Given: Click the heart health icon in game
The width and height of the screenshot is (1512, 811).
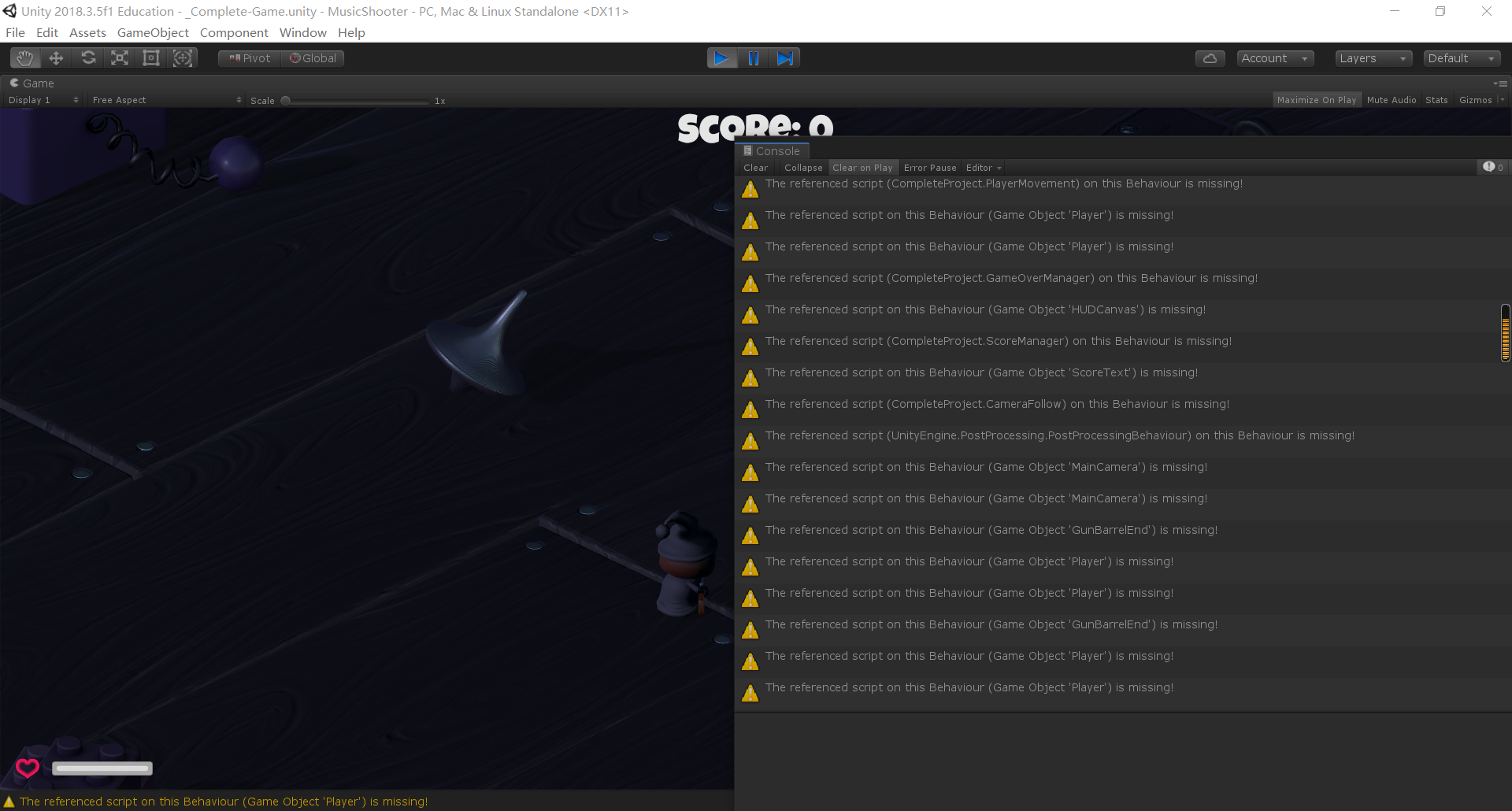Looking at the screenshot, I should pyautogui.click(x=28, y=768).
